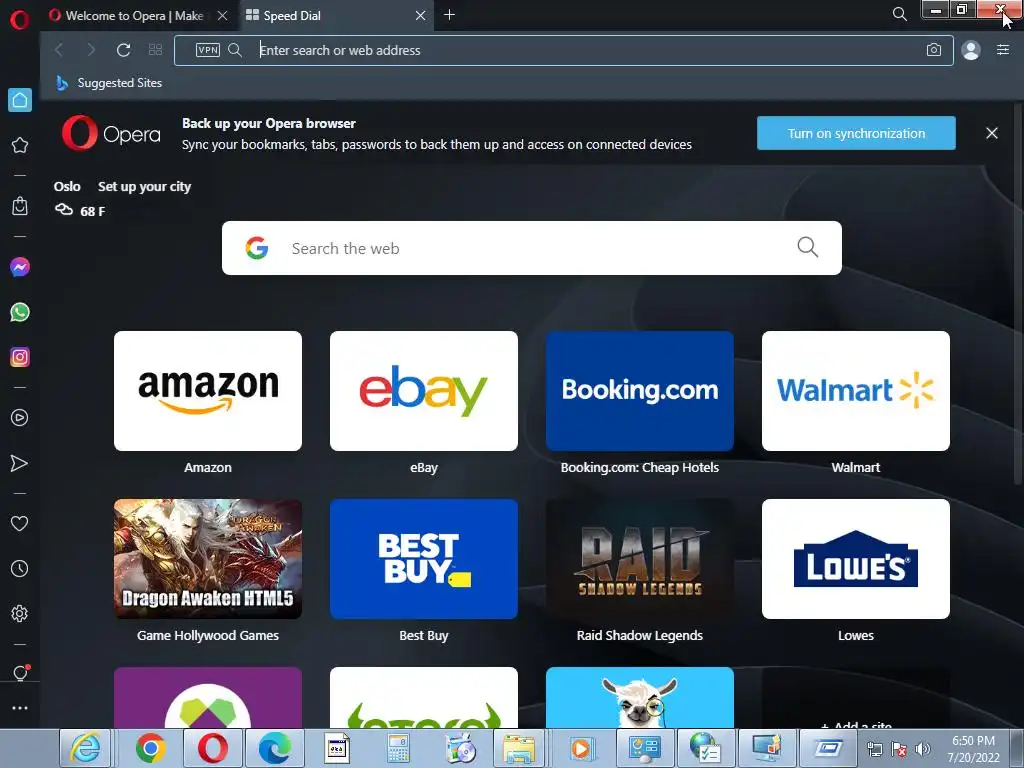Open the Lowes speed dial tile
1024x768 pixels.
[856, 559]
